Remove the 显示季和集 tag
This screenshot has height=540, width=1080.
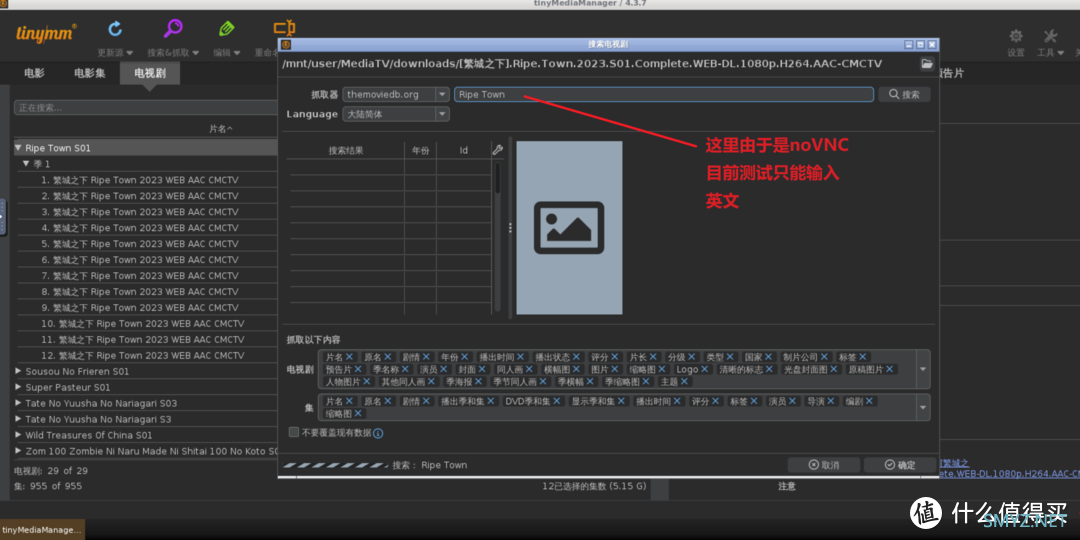point(621,401)
